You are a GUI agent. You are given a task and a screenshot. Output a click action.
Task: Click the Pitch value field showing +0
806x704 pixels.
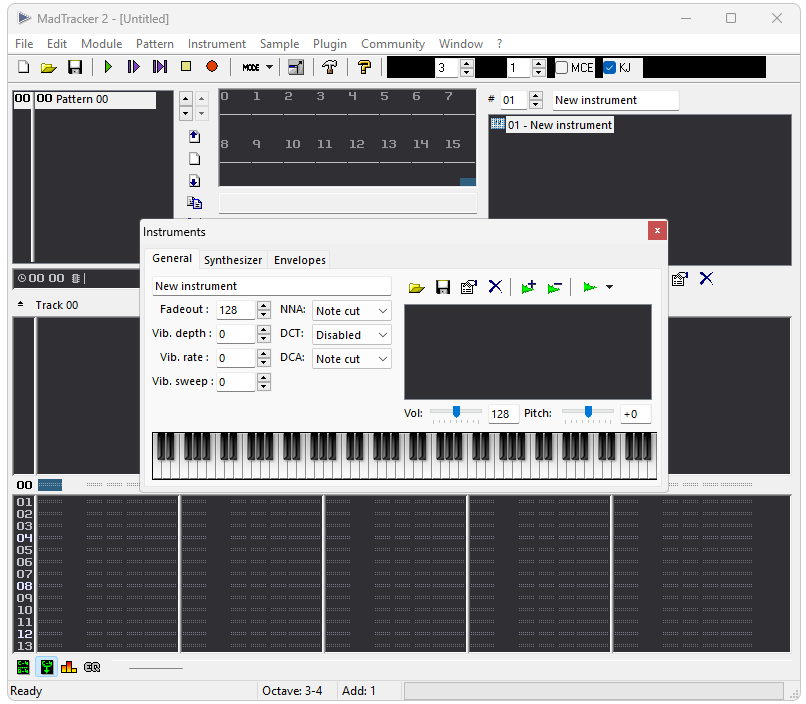click(x=635, y=414)
